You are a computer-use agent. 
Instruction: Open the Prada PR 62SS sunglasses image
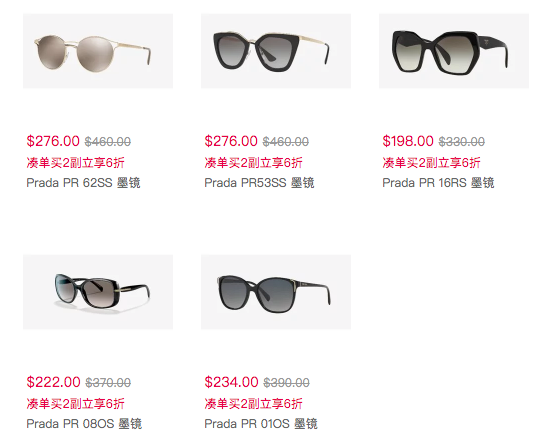pos(98,51)
